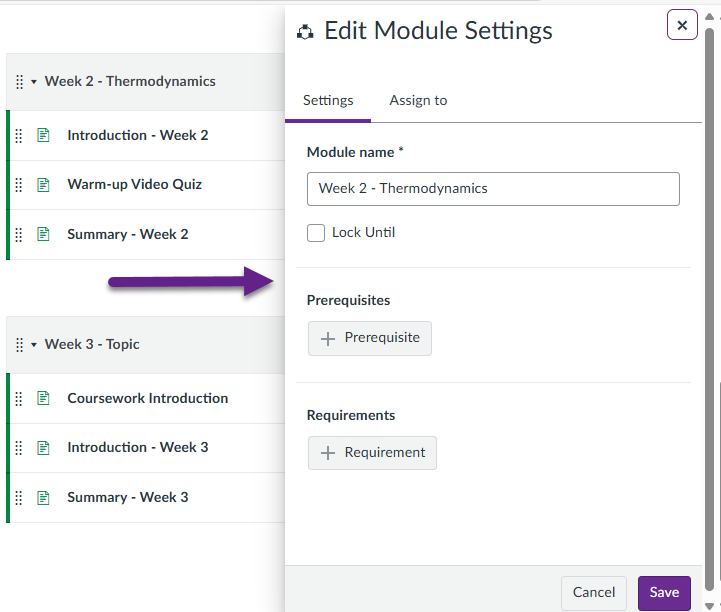Screen dimensions: 721x612
Task: Open Summary - Week 2 page
Action: [127, 234]
